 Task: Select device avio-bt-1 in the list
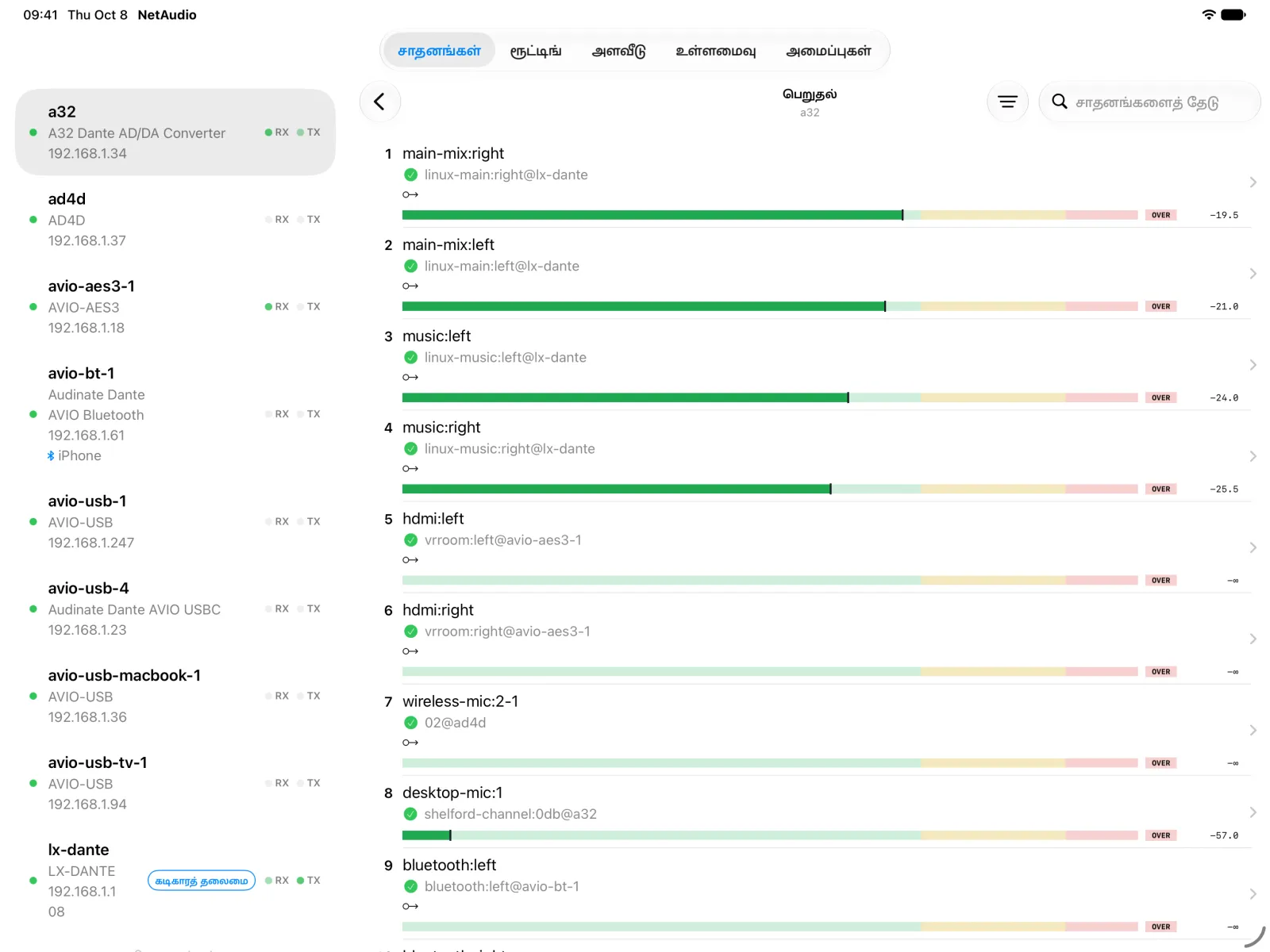pos(175,414)
